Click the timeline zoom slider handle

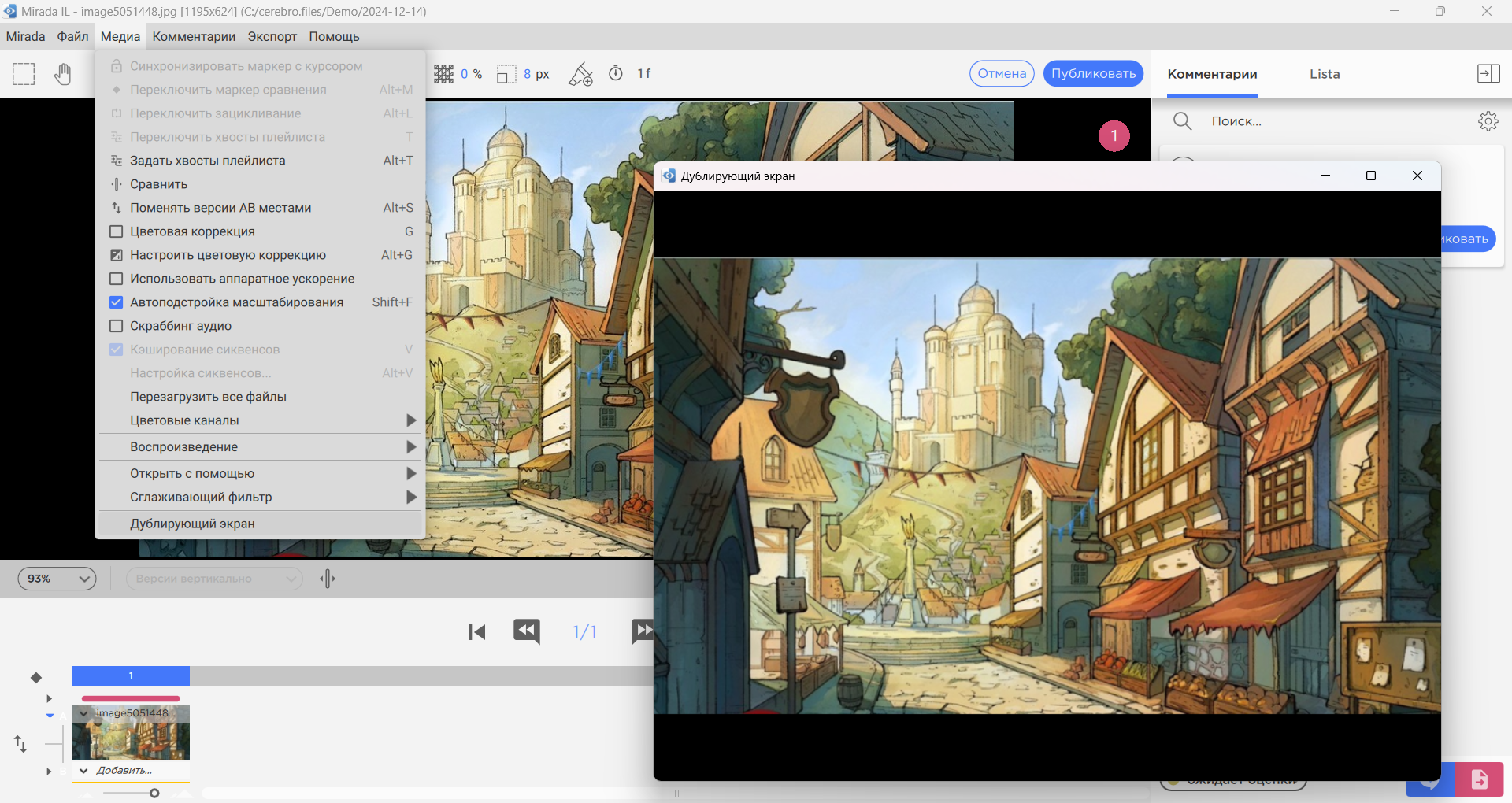[x=154, y=793]
